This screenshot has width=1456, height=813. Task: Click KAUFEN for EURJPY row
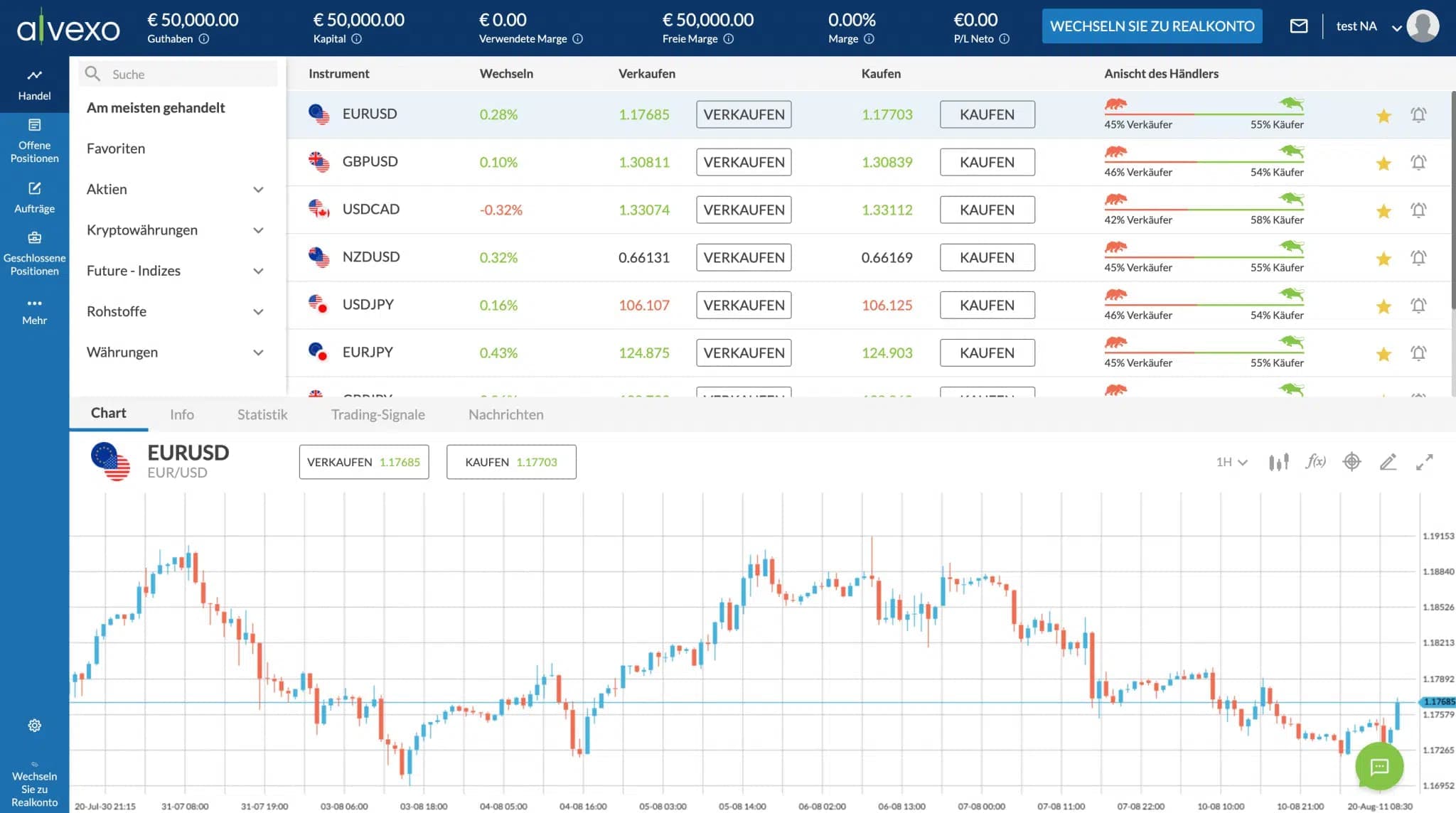(x=987, y=352)
